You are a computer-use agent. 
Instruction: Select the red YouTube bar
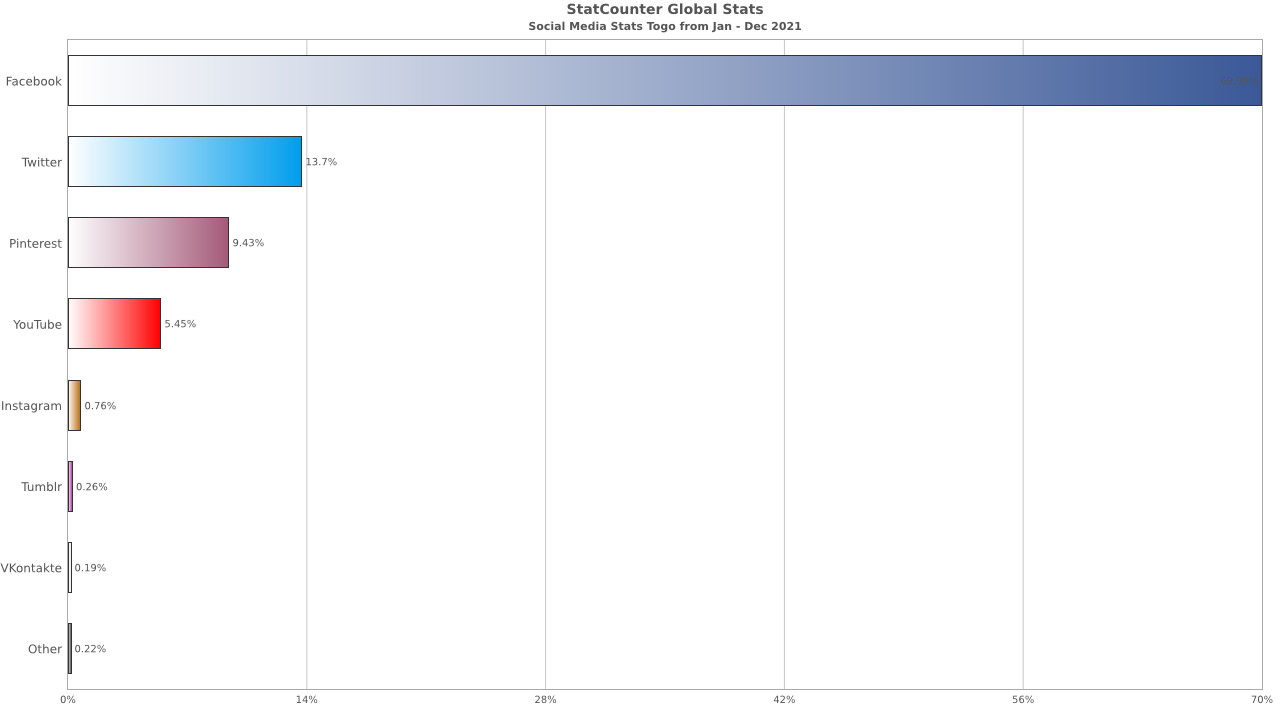114,324
